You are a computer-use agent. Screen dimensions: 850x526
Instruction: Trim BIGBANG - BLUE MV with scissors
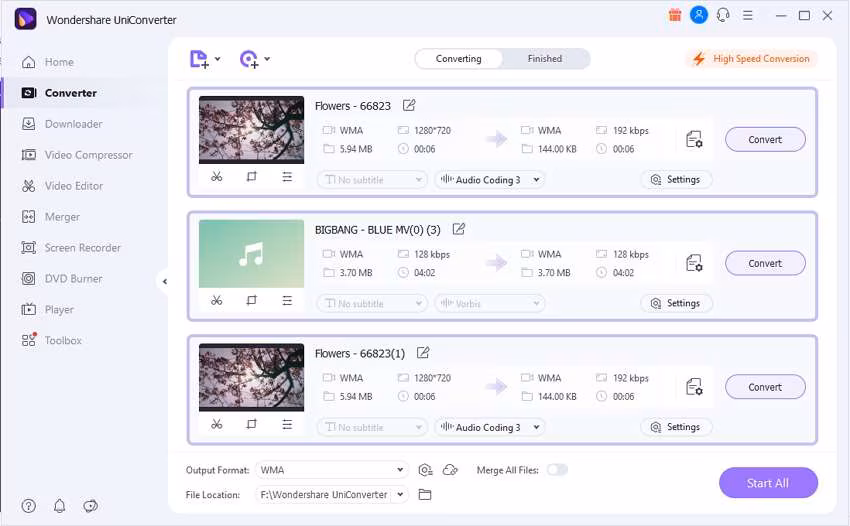pyautogui.click(x=216, y=300)
